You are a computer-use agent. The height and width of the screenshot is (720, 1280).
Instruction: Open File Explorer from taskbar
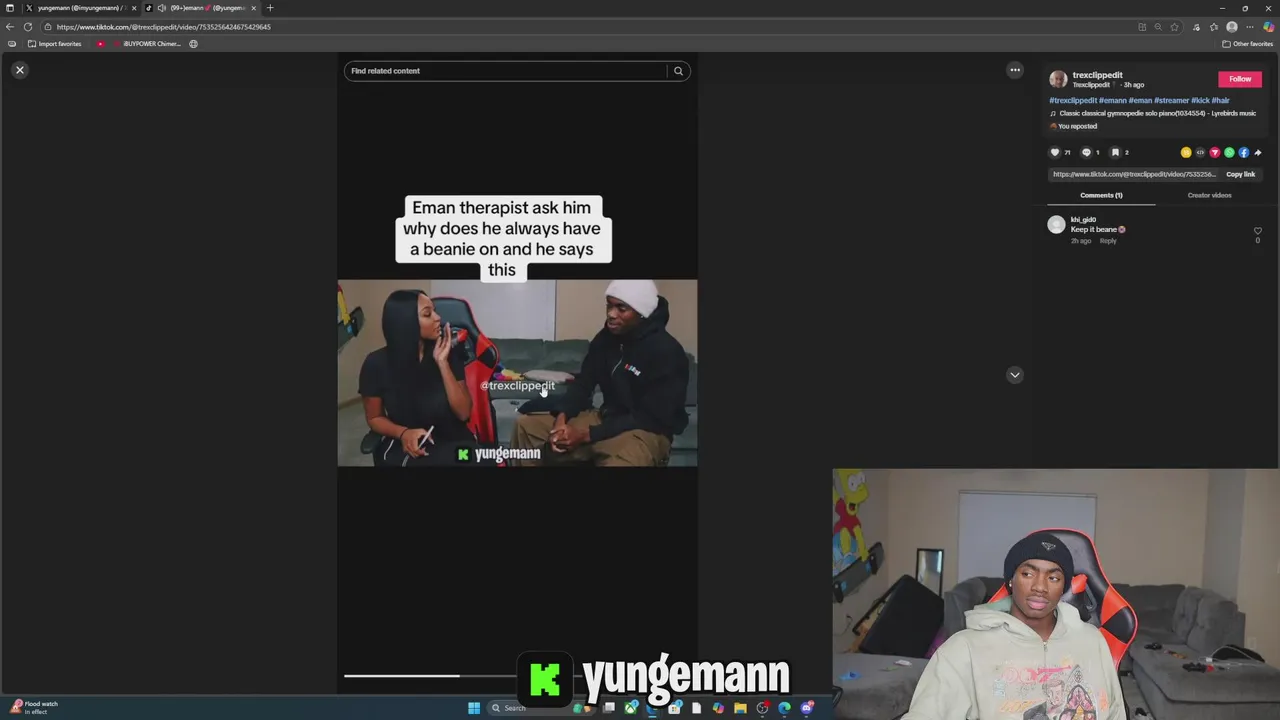point(740,708)
